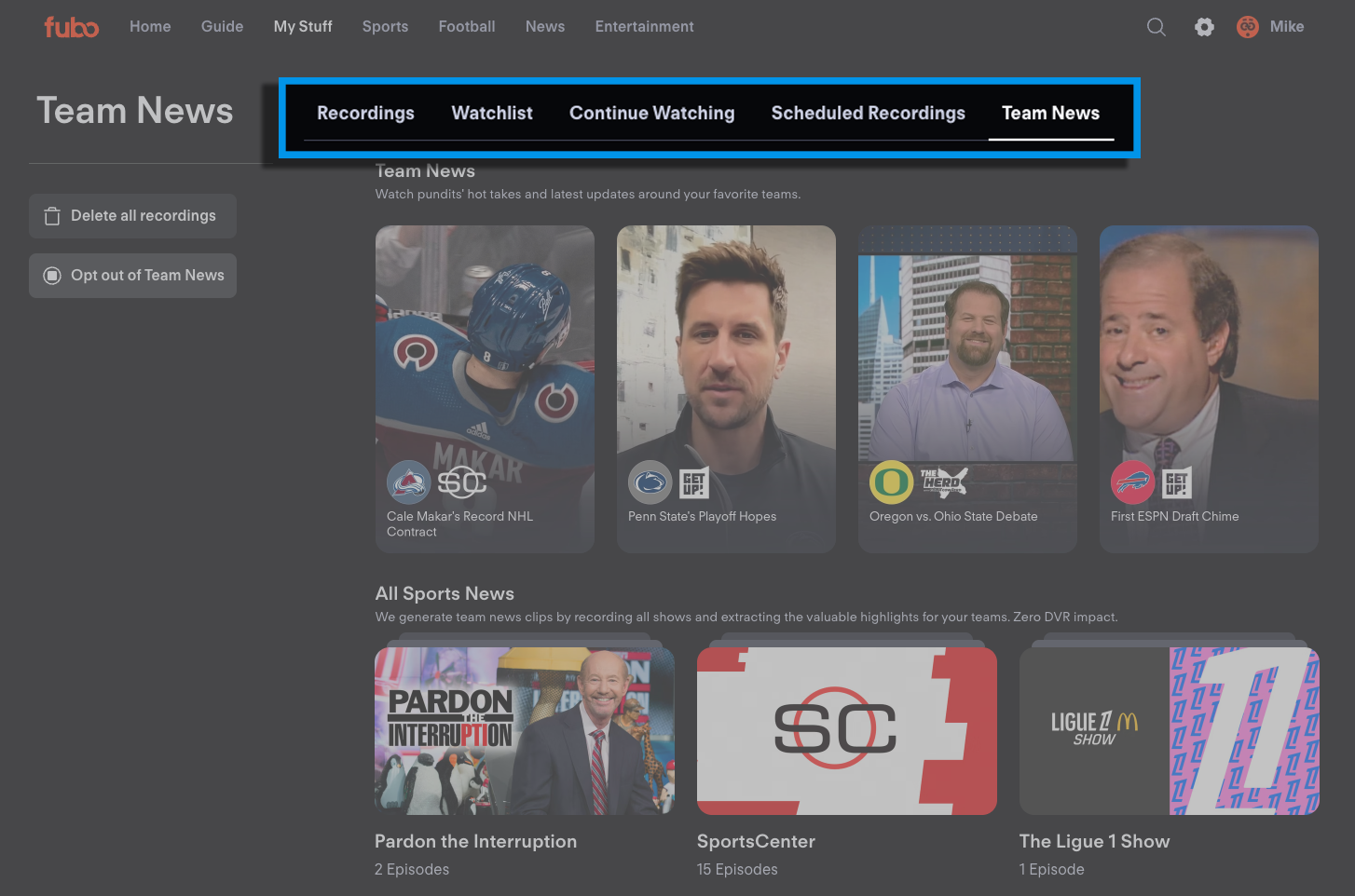Select My Stuff in the top navigation
The image size is (1355, 896).
(303, 27)
